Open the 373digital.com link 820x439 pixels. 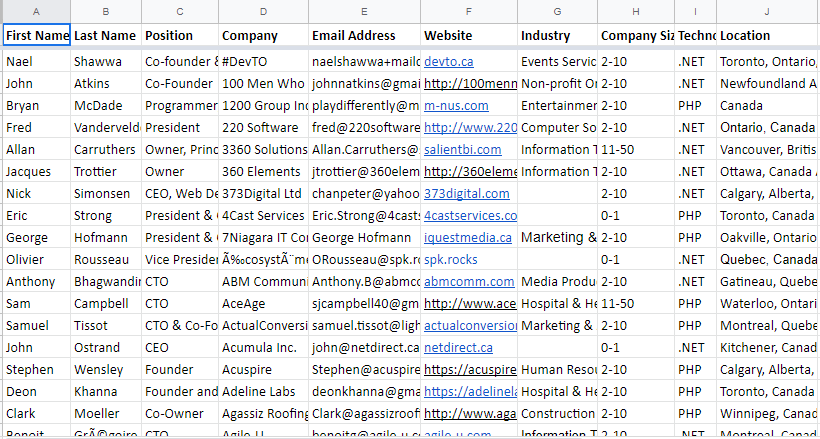[466, 194]
